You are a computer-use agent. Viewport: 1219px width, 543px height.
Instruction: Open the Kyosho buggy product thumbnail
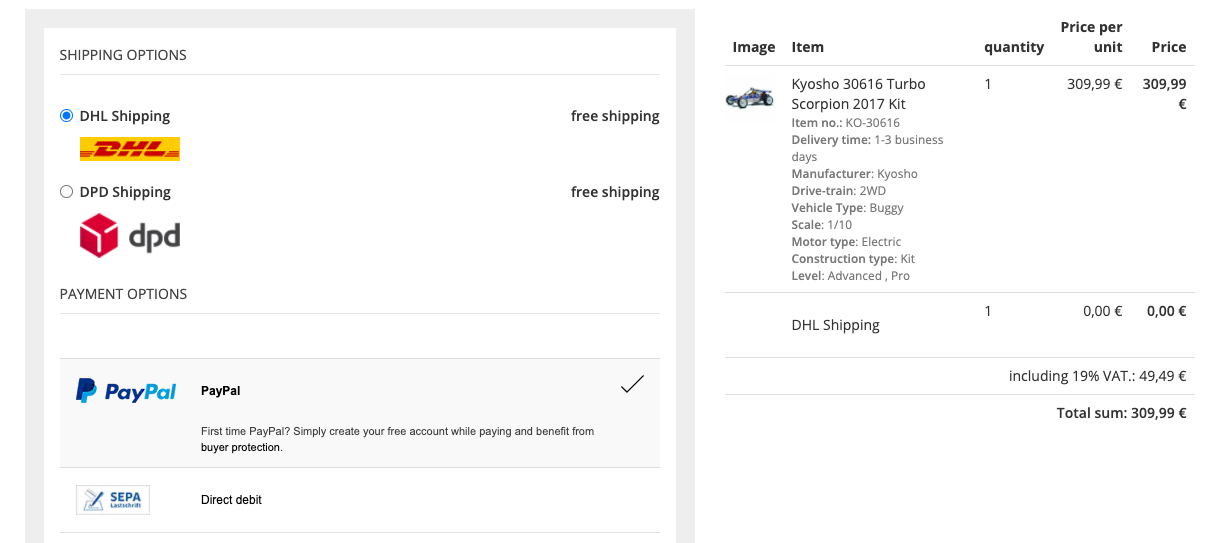749,97
